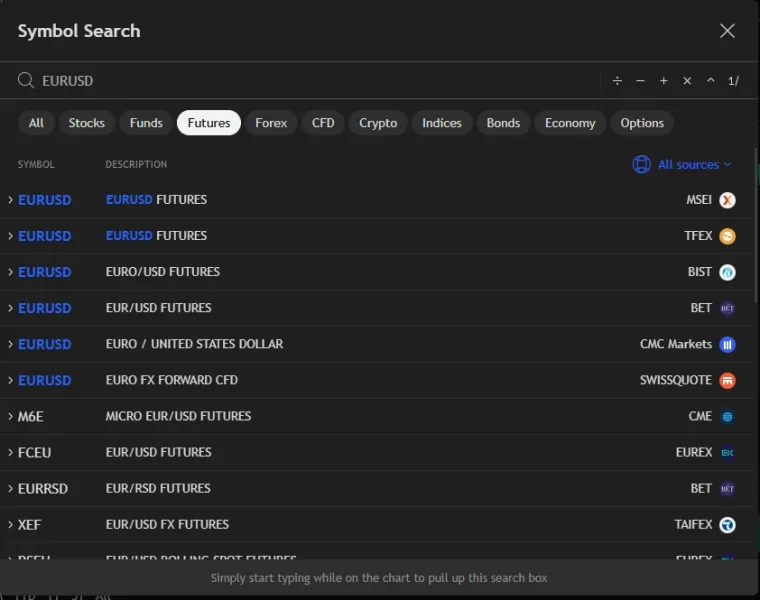The width and height of the screenshot is (760, 600).
Task: Insert the plus operator in search bar
Action: pyautogui.click(x=663, y=81)
